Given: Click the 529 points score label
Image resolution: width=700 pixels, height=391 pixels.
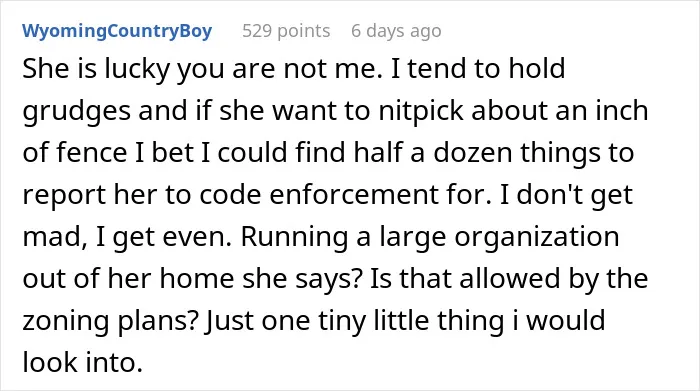Looking at the screenshot, I should pos(286,31).
